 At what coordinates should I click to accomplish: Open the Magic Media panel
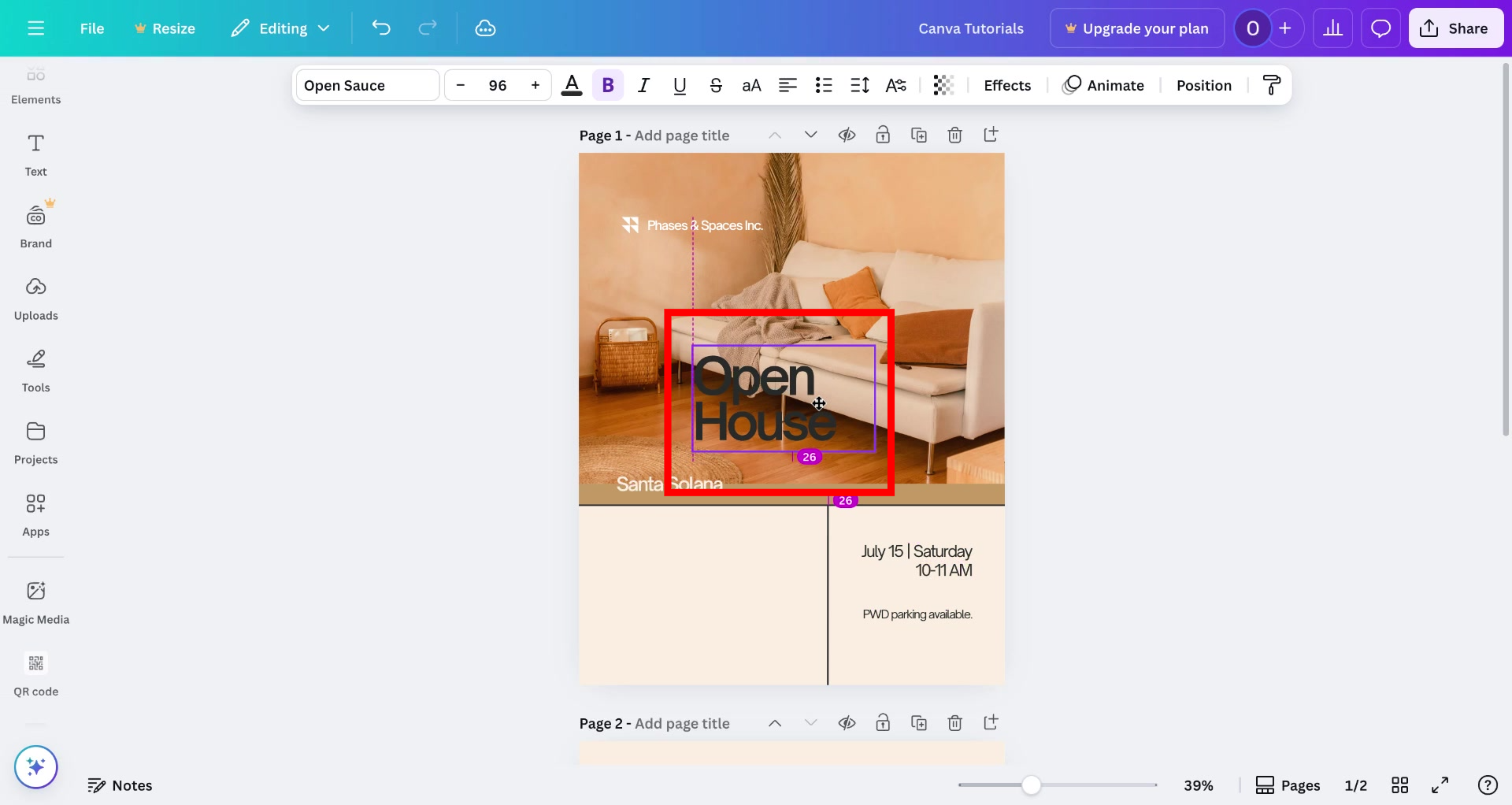pos(35,600)
